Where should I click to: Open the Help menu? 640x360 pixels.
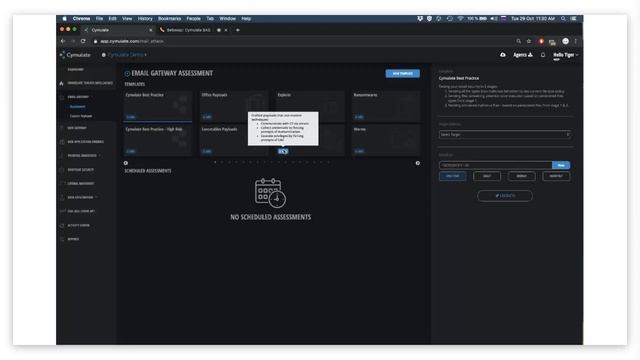click(x=246, y=19)
